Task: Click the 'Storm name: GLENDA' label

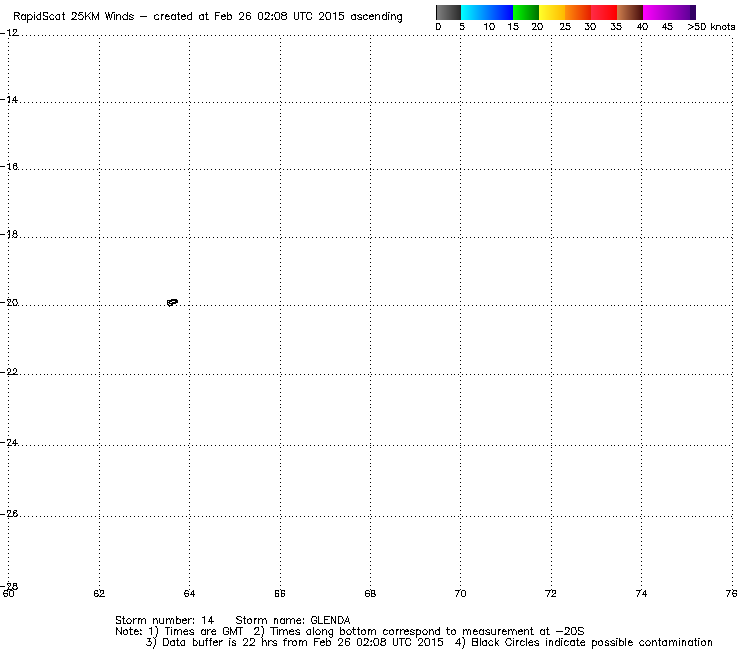Action: click(x=293, y=620)
